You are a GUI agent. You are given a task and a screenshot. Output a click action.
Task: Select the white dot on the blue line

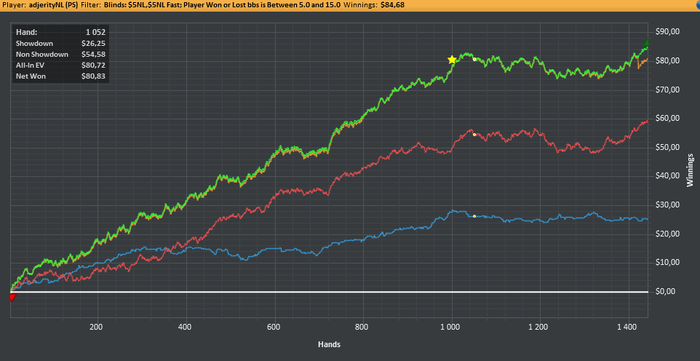474,216
